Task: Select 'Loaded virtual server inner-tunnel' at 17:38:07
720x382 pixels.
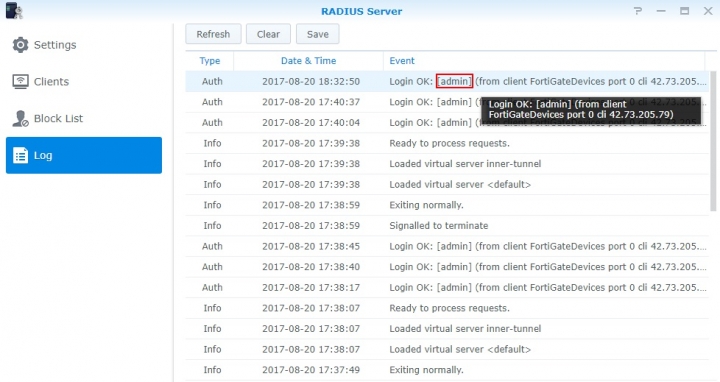Action: pyautogui.click(x=465, y=329)
